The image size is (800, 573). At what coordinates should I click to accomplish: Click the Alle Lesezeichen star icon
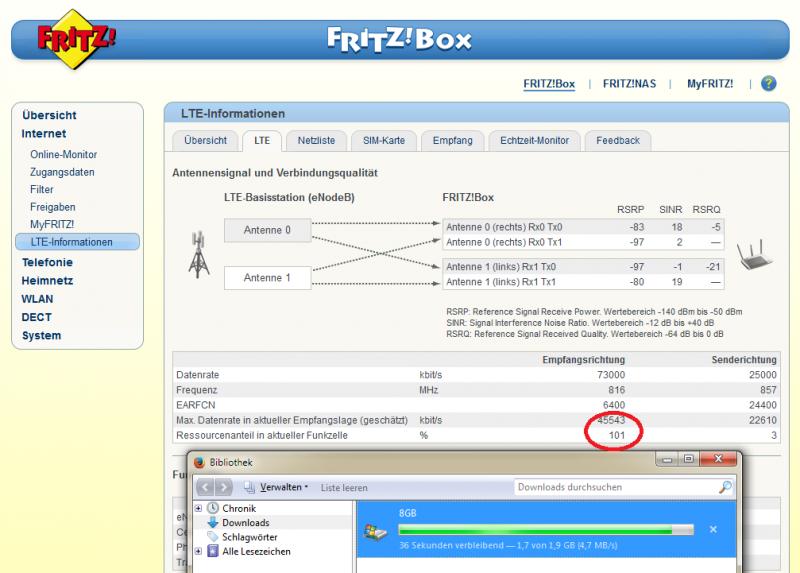(x=213, y=551)
